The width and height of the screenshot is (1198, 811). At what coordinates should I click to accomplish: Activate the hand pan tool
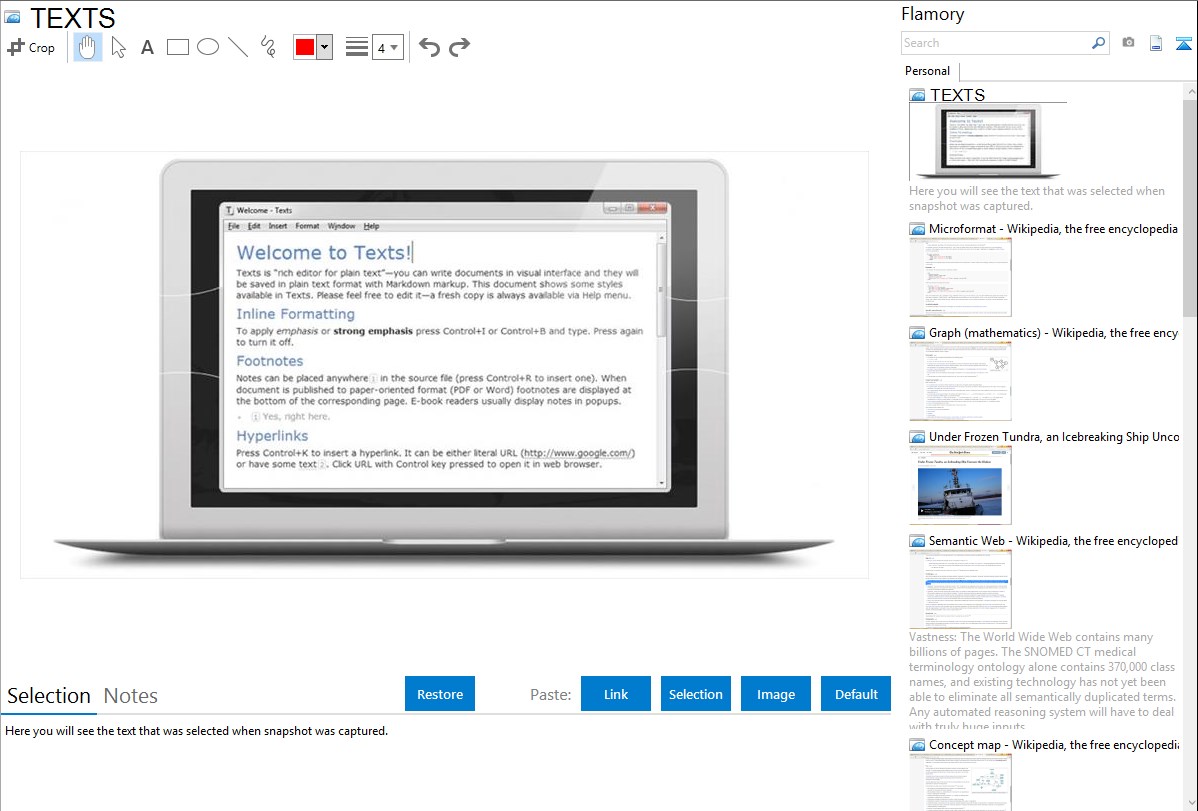tap(87, 47)
